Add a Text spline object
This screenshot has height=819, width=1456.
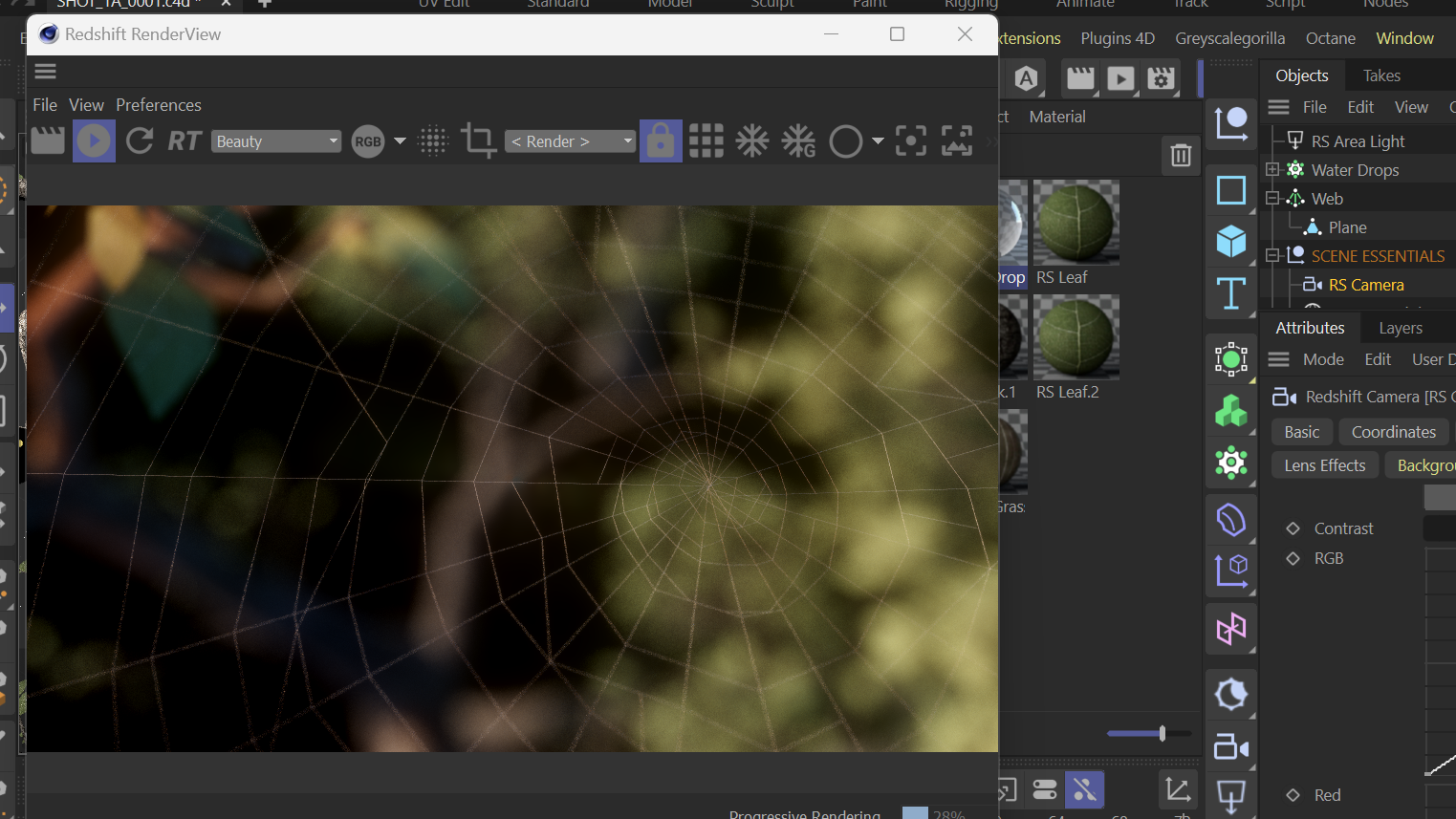click(1231, 293)
